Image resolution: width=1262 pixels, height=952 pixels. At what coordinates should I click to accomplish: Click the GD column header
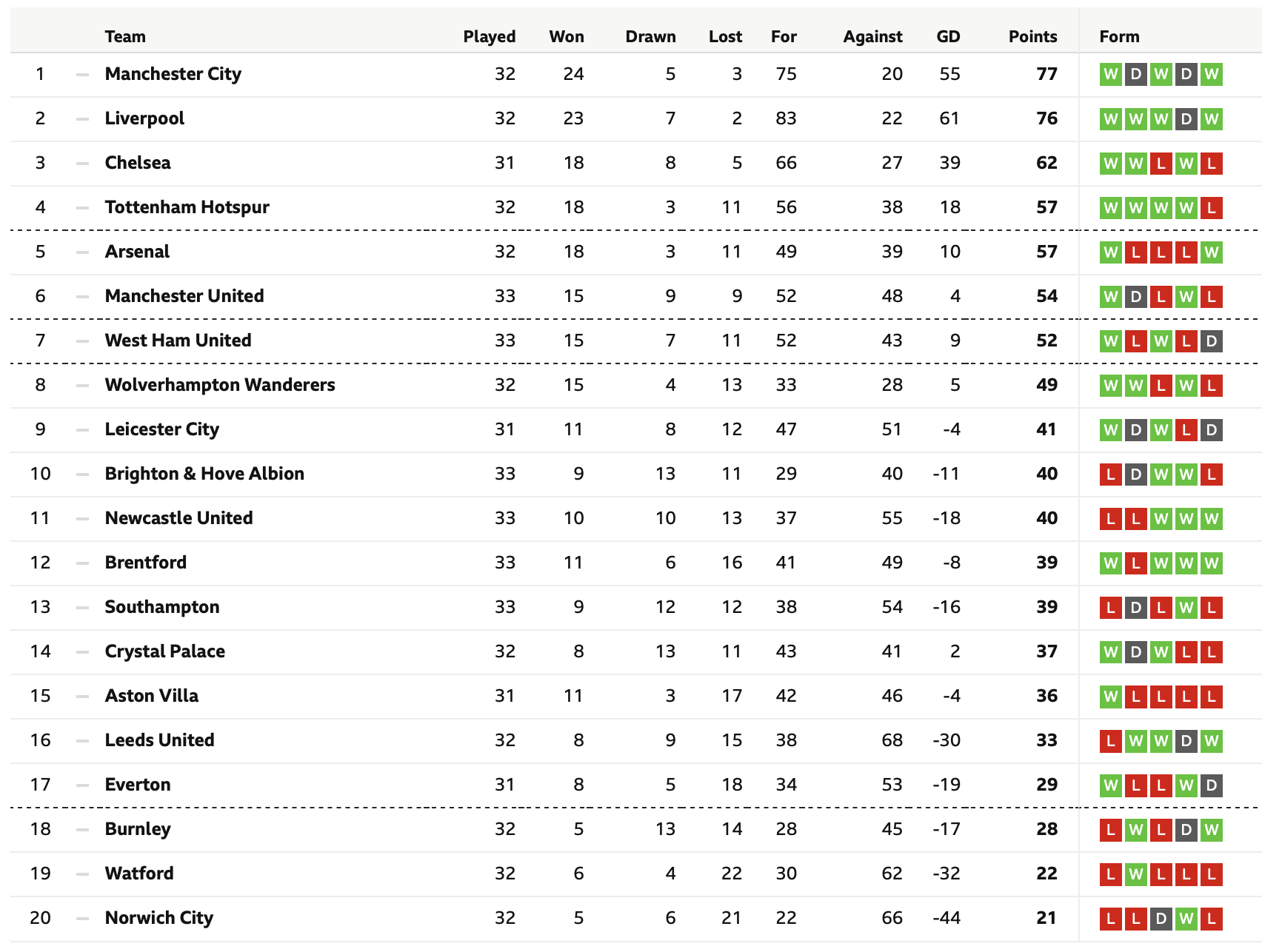pos(948,36)
